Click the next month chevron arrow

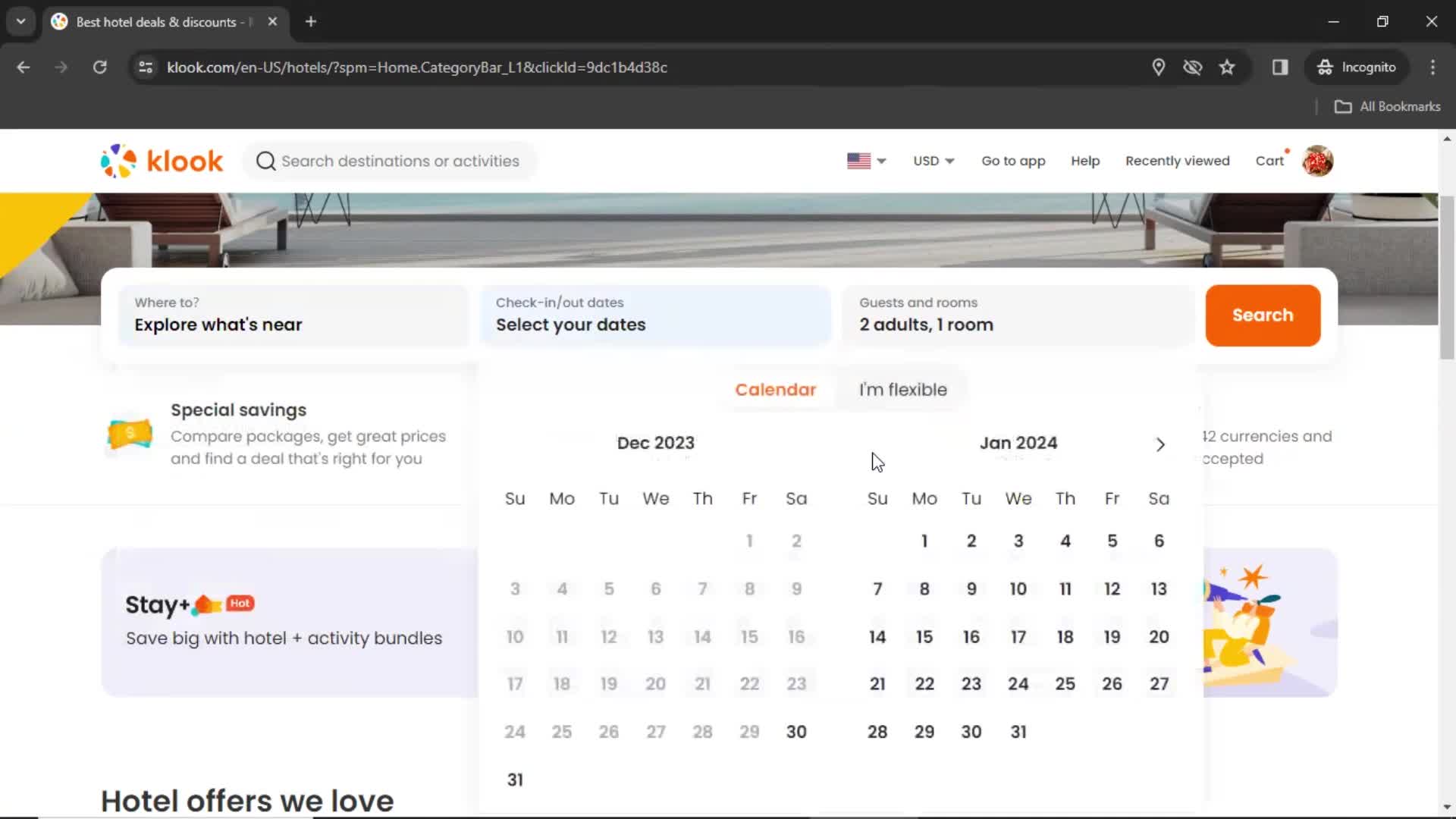click(x=1159, y=444)
